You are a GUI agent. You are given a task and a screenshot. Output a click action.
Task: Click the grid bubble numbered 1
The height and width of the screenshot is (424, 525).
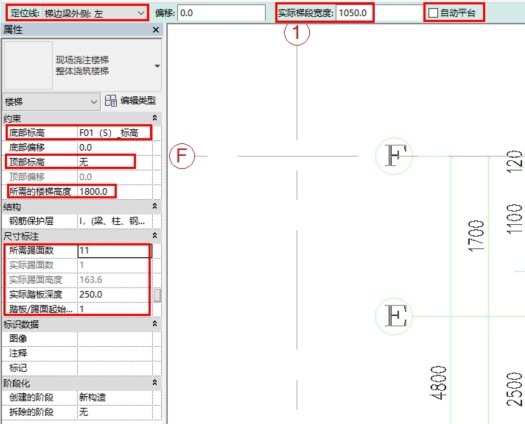[297, 32]
